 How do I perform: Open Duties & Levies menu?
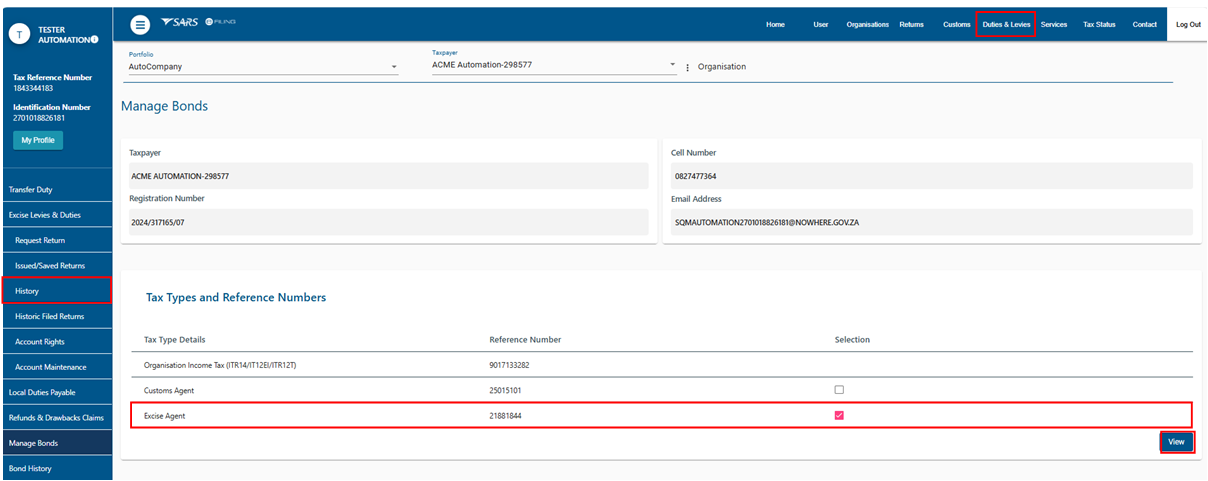tap(1005, 24)
